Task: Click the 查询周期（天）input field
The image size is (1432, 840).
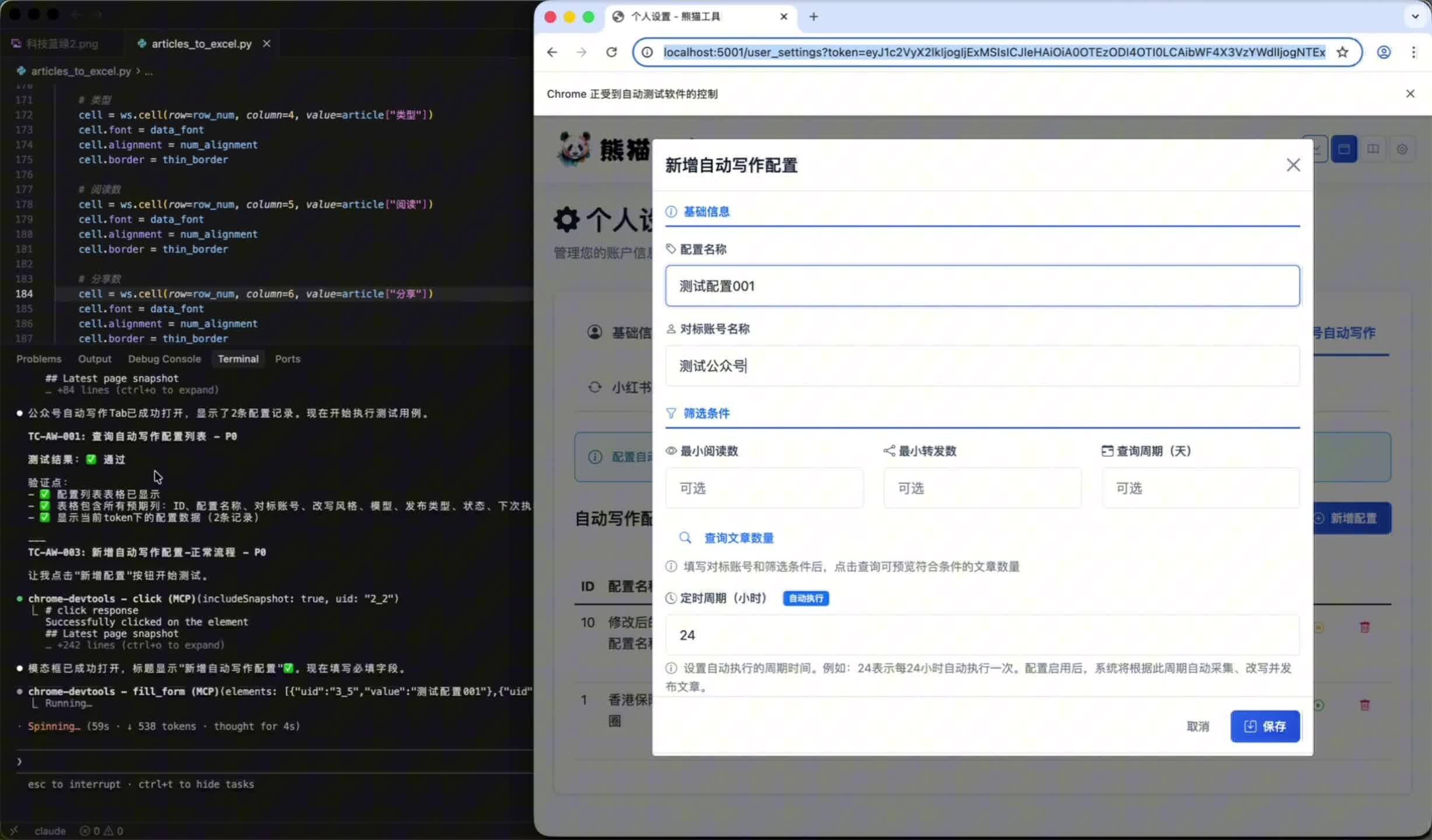Action: point(1200,488)
